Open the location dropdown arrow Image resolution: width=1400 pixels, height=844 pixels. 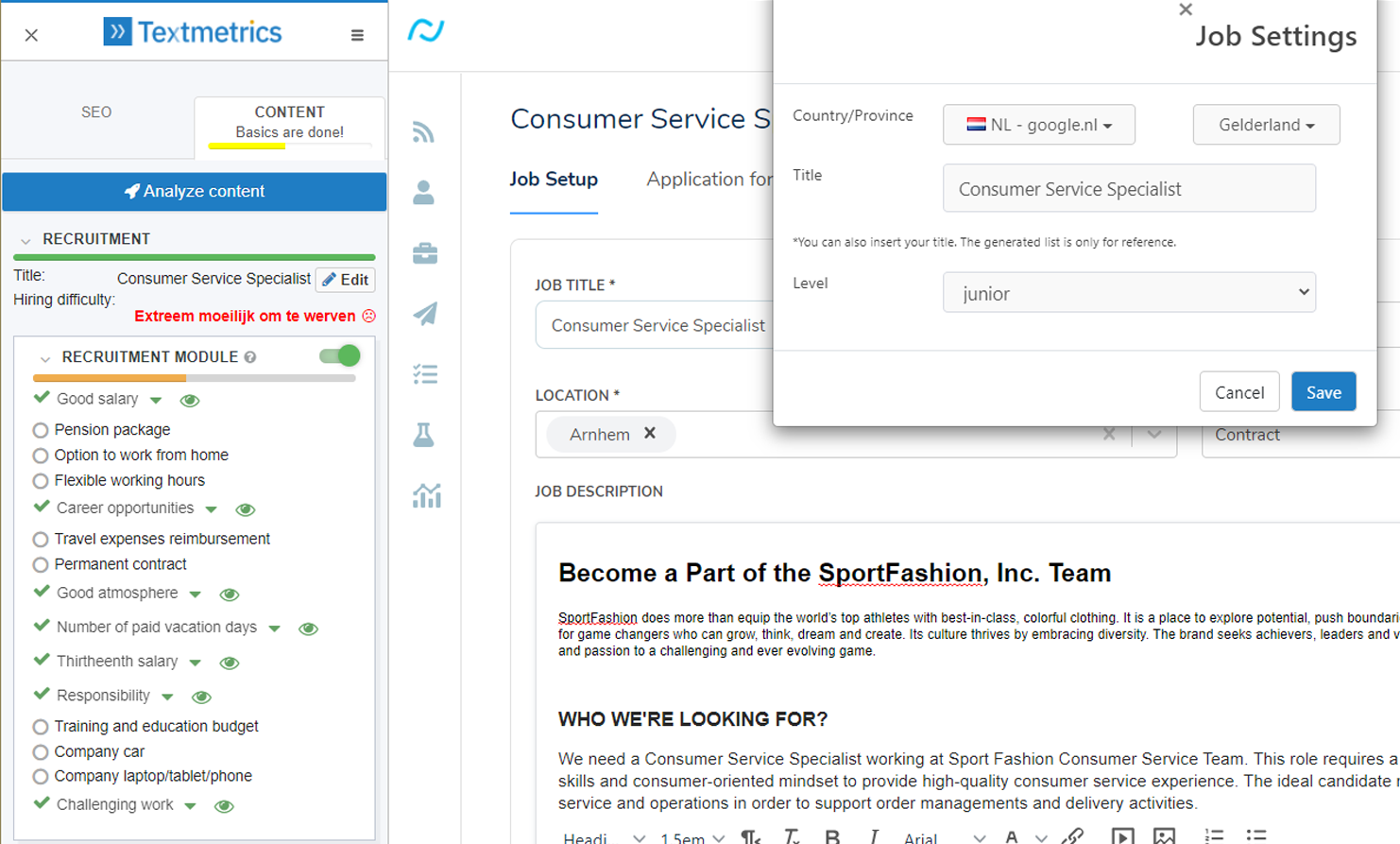1154,435
